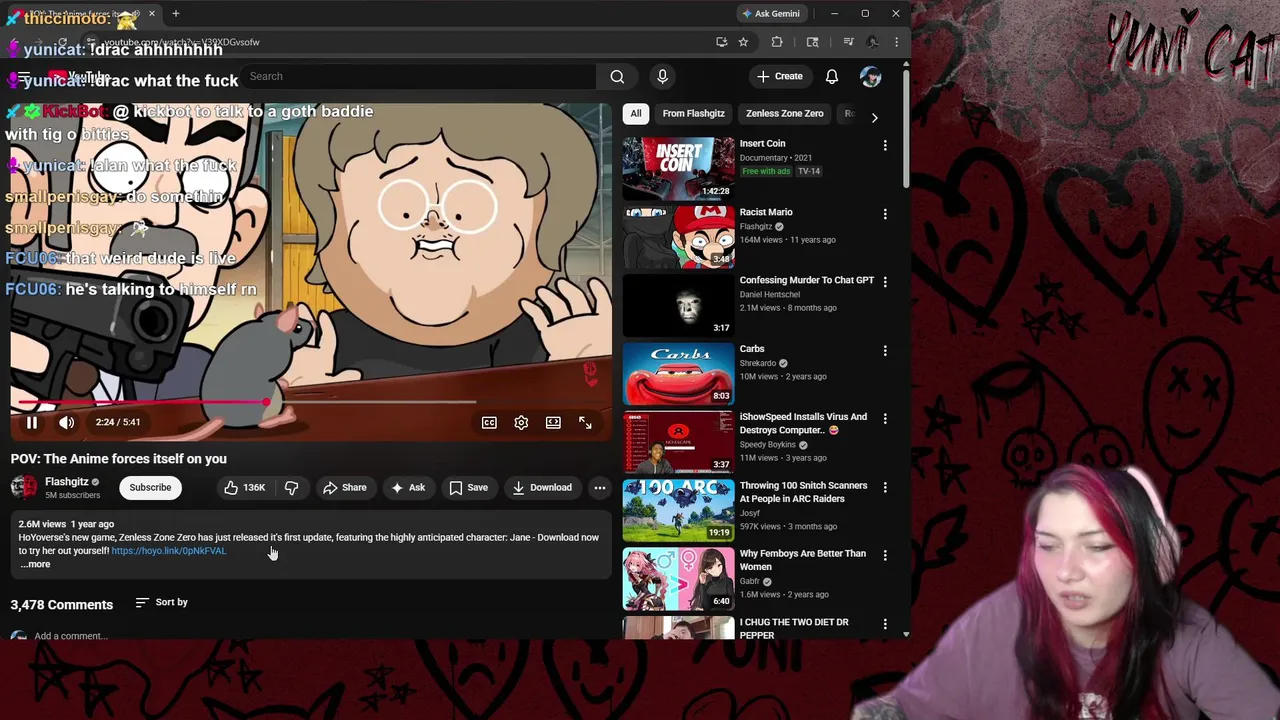Select the Zenless Zone Zero chip
Screen dimensions: 1280x720
784,114
